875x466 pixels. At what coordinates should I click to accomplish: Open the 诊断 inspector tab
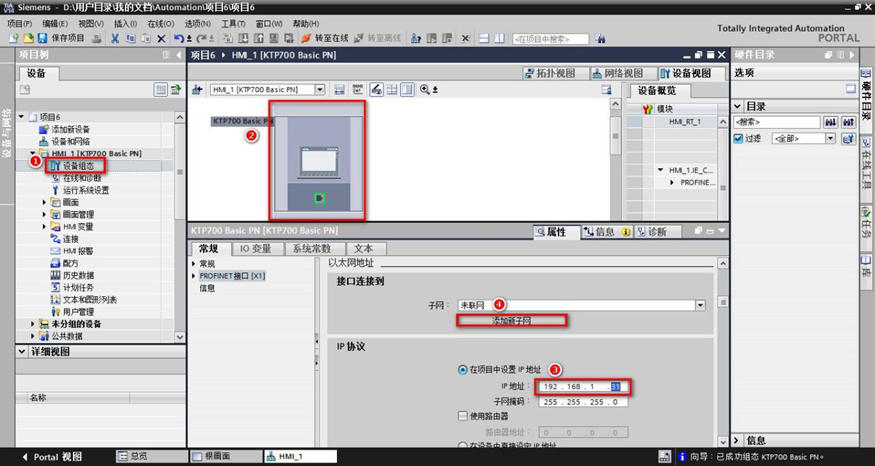(x=657, y=232)
